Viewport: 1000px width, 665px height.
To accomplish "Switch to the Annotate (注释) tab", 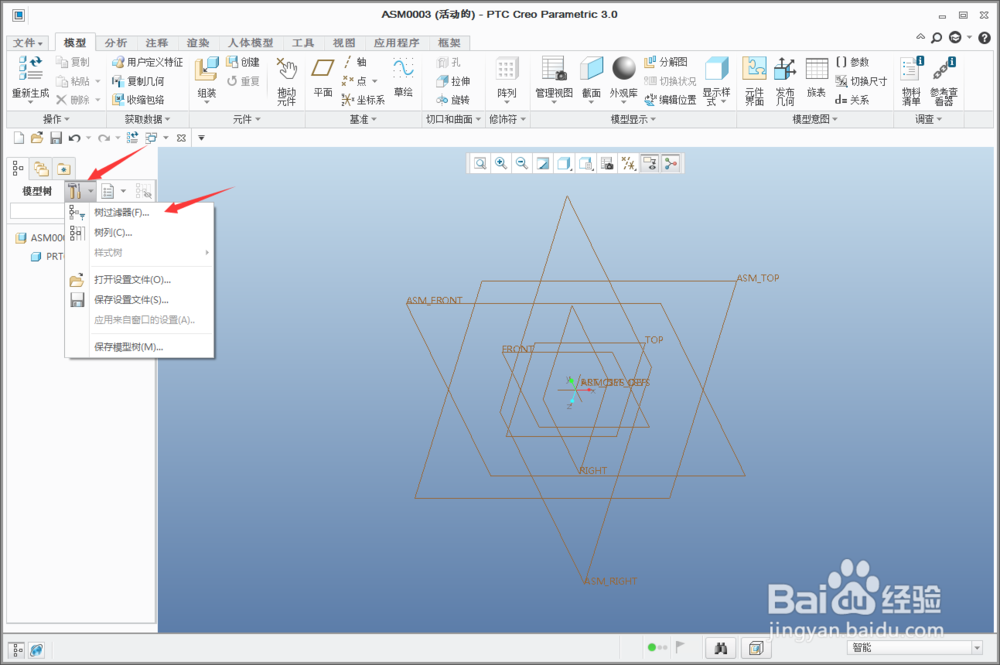I will coord(157,43).
